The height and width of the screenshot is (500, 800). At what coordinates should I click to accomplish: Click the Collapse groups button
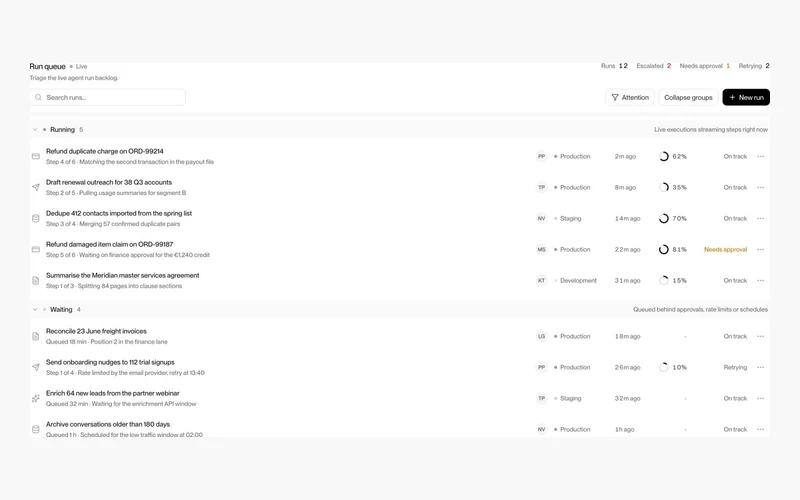click(688, 97)
